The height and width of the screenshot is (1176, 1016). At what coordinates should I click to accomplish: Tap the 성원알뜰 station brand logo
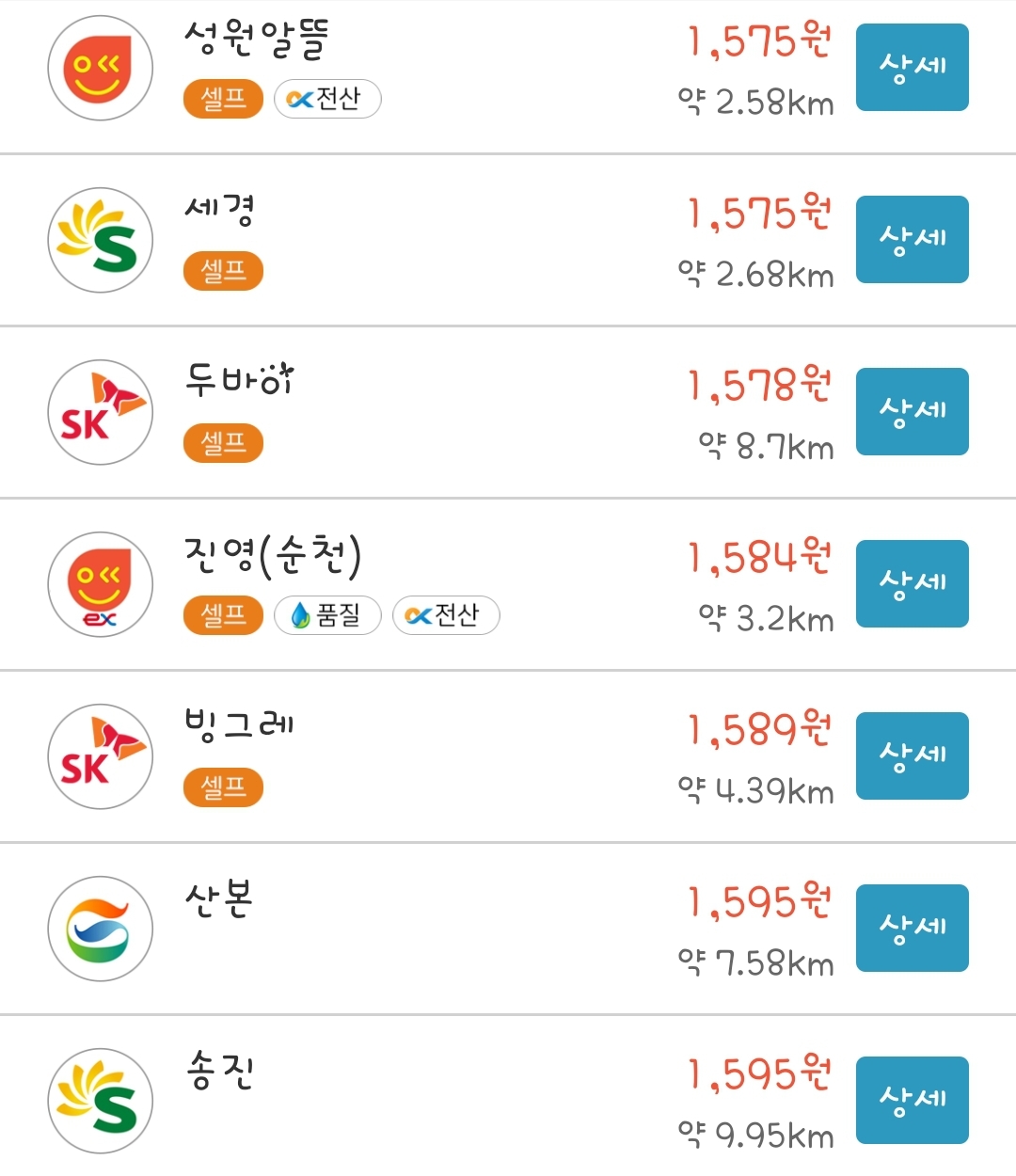pyautogui.click(x=101, y=68)
